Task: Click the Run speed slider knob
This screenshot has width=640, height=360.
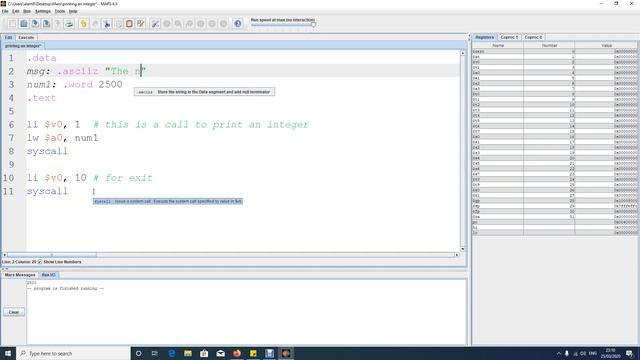Action: (x=313, y=25)
